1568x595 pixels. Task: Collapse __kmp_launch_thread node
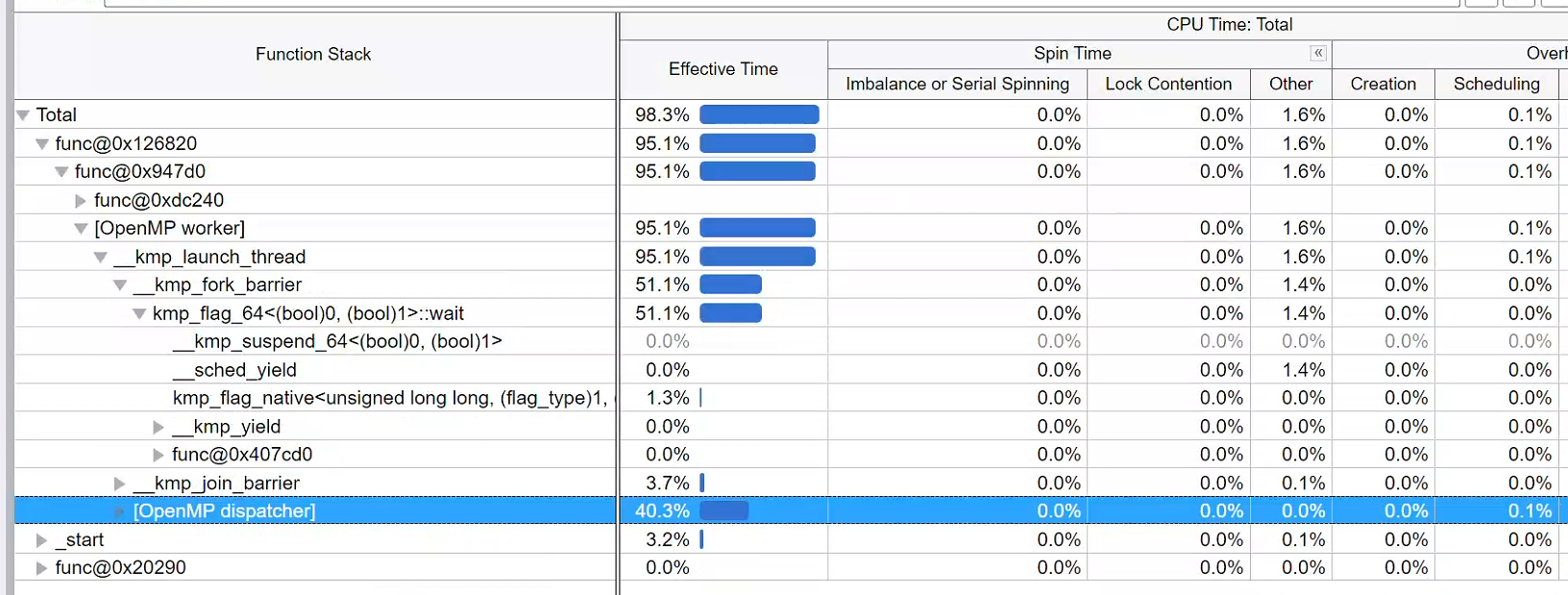click(100, 258)
